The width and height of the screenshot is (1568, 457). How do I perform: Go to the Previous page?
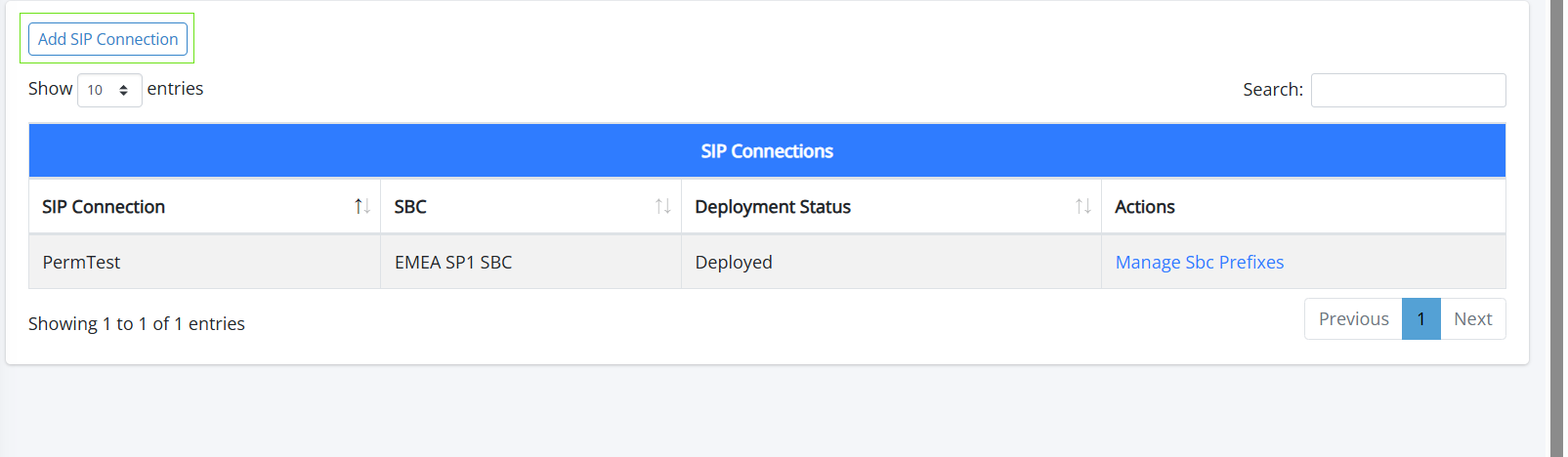click(1353, 319)
